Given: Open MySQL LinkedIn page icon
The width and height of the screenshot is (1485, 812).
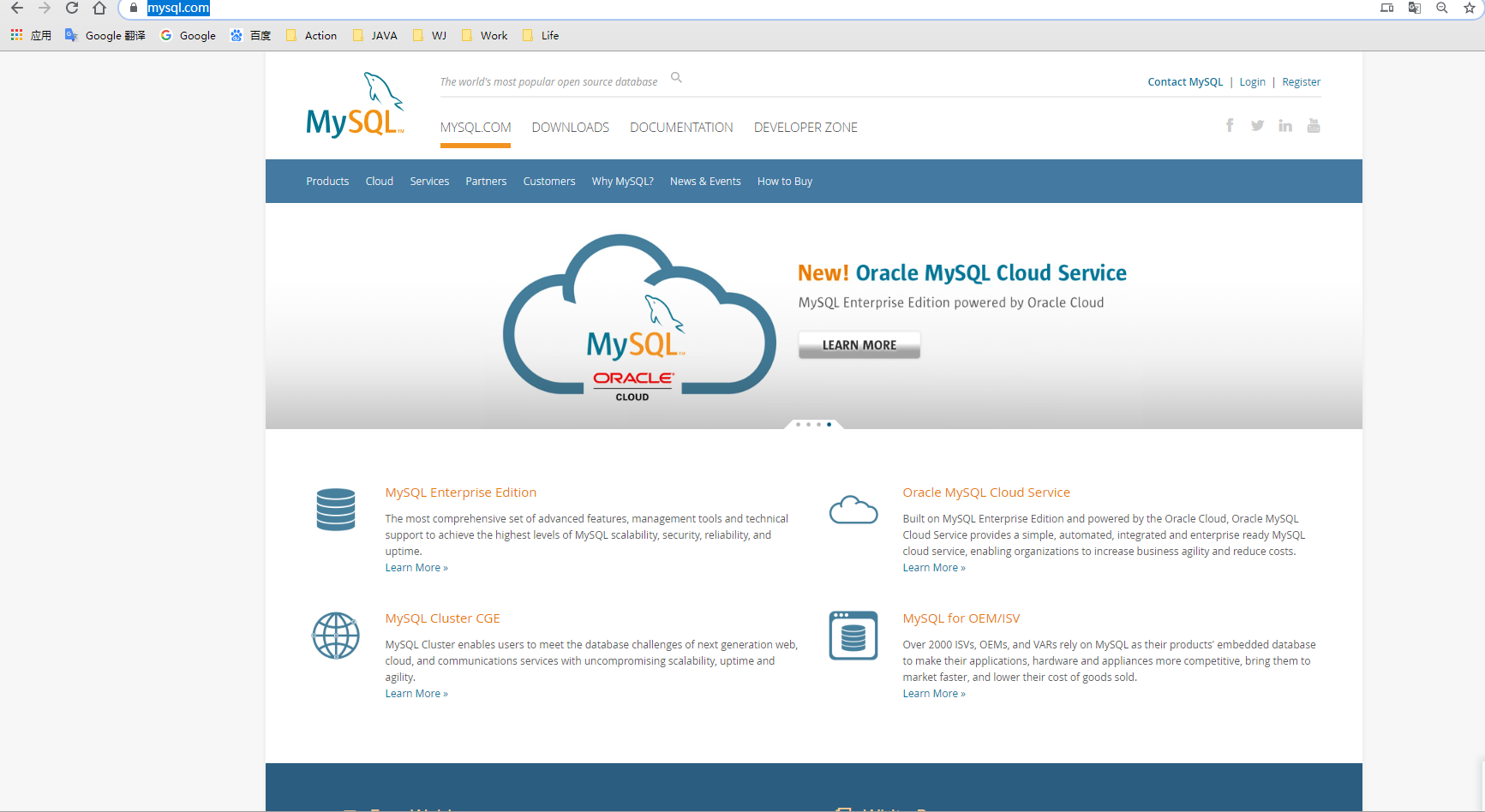Looking at the screenshot, I should [x=1285, y=125].
